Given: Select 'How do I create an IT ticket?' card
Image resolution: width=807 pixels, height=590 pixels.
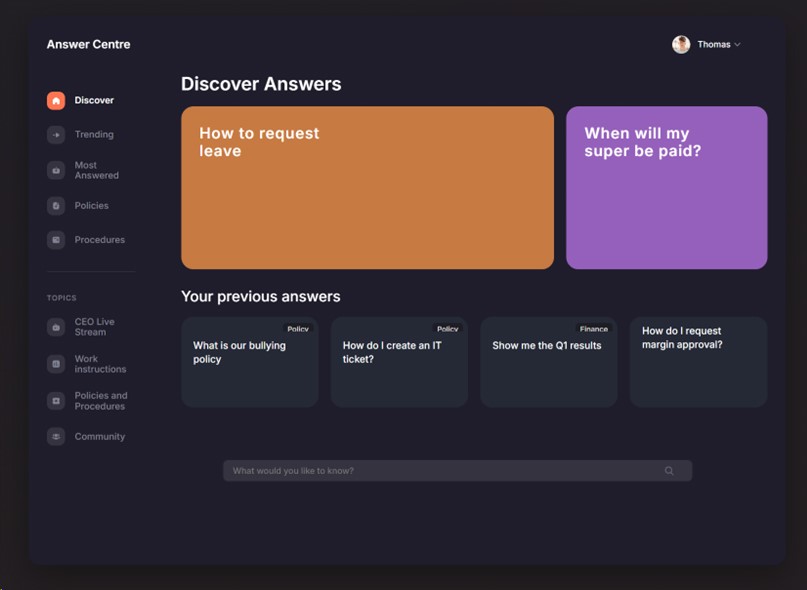Looking at the screenshot, I should [398, 362].
